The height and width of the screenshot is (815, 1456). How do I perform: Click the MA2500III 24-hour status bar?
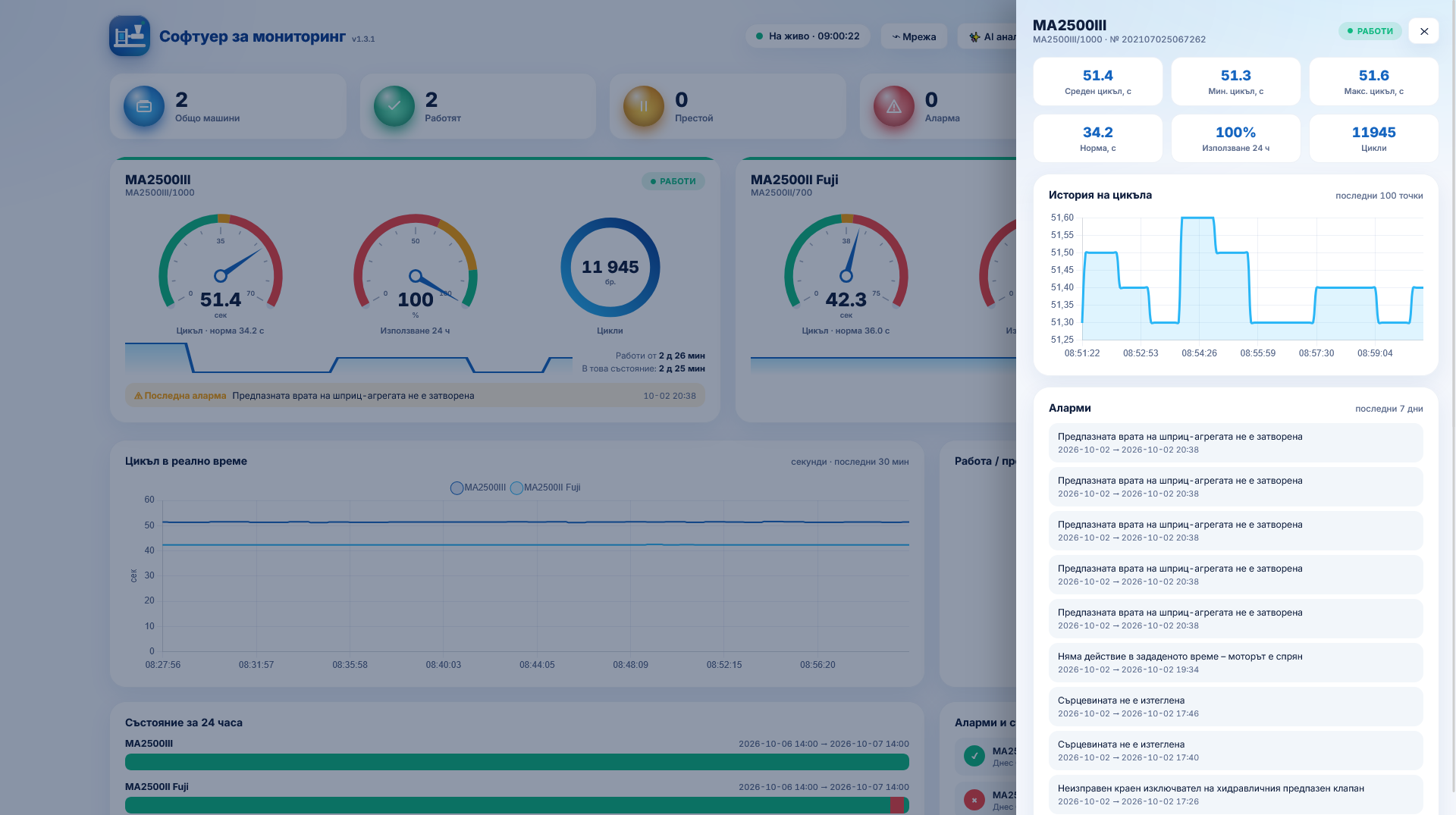pyautogui.click(x=517, y=762)
